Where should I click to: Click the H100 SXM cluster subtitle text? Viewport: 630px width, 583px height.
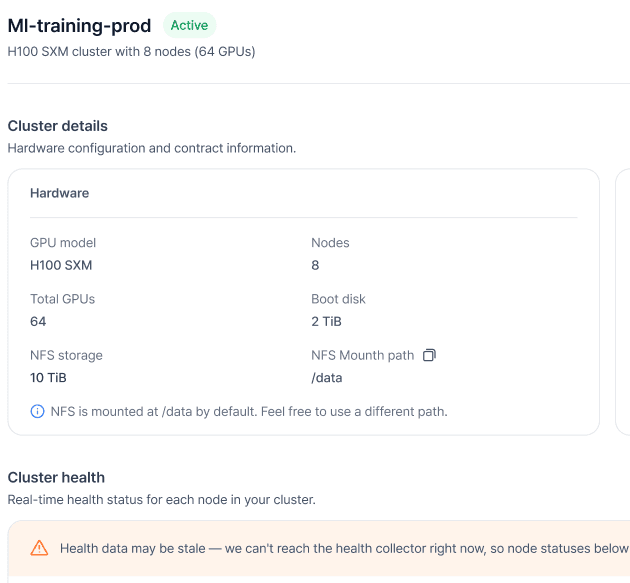[131, 51]
